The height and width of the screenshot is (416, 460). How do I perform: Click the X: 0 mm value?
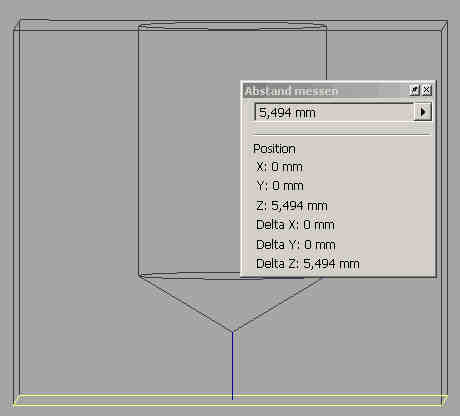(279, 166)
